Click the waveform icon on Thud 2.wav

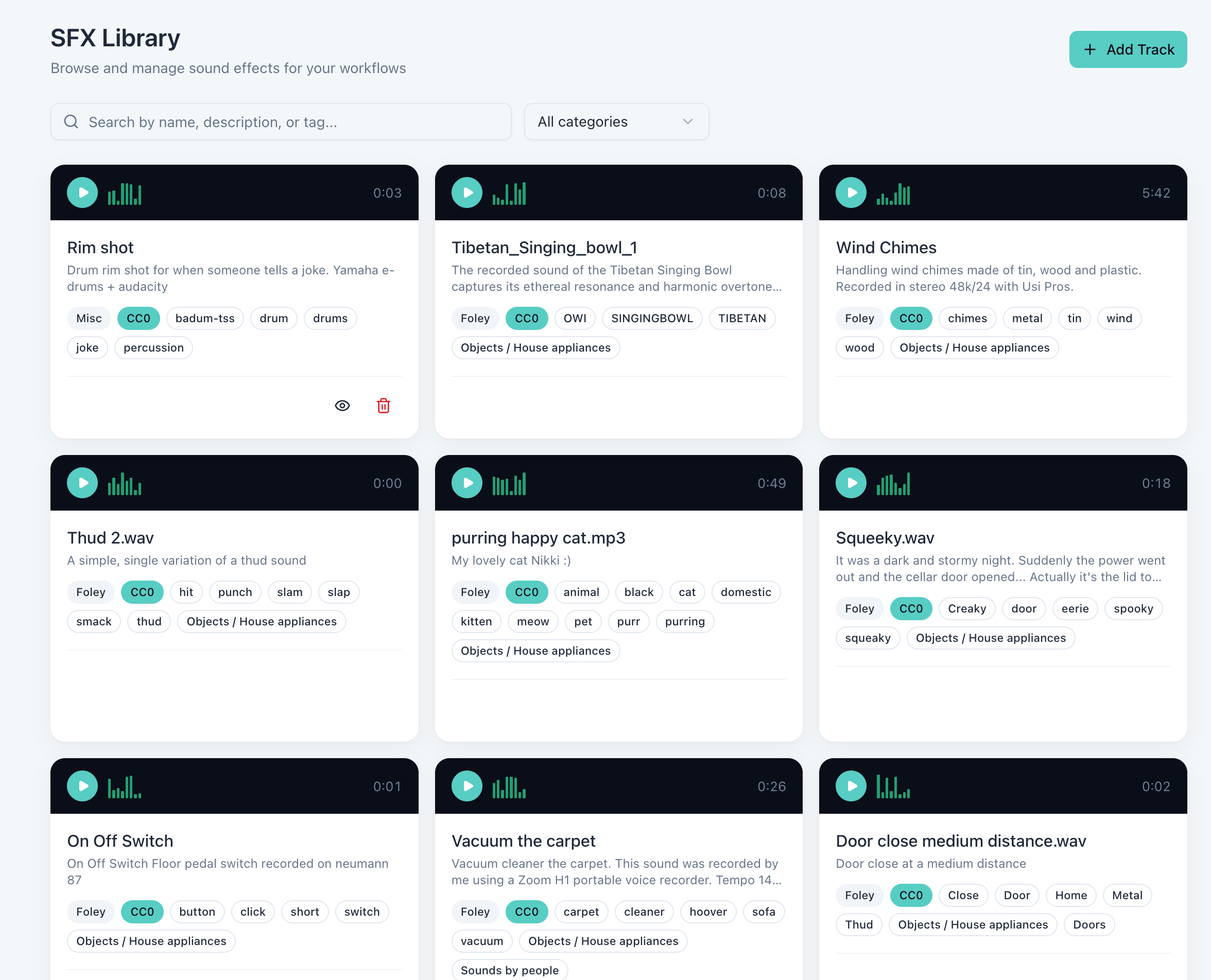pos(124,483)
